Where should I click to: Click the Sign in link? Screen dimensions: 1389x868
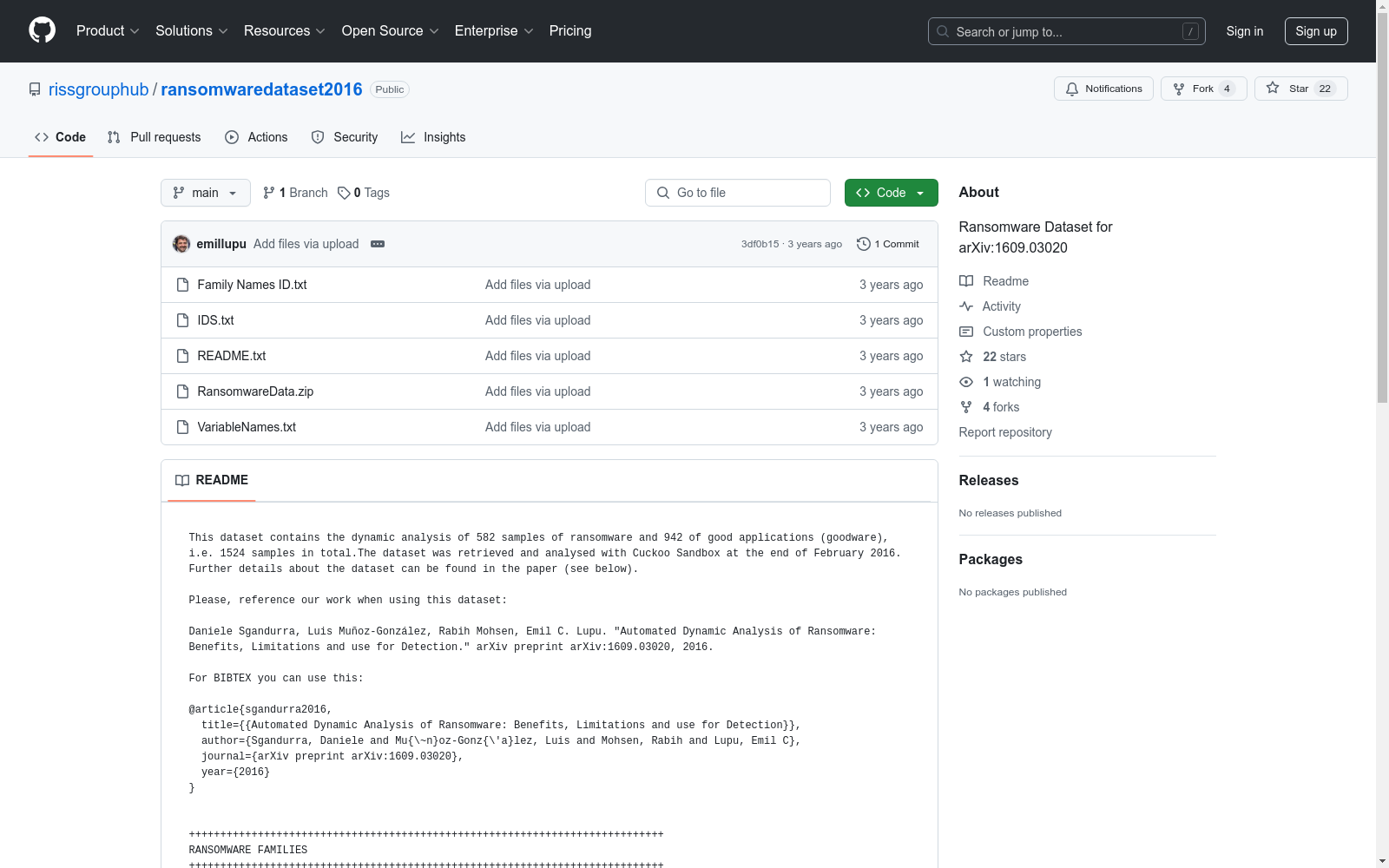pyautogui.click(x=1245, y=31)
